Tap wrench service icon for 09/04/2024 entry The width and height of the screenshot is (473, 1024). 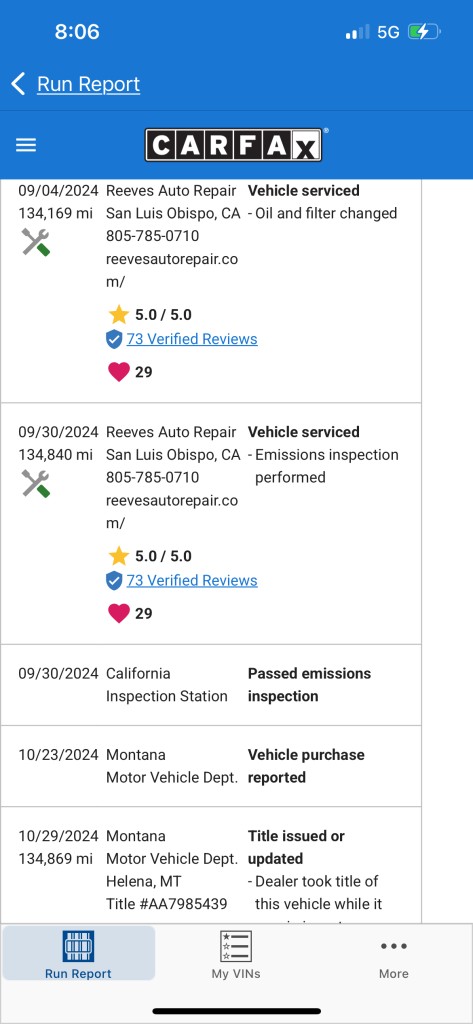coord(36,242)
